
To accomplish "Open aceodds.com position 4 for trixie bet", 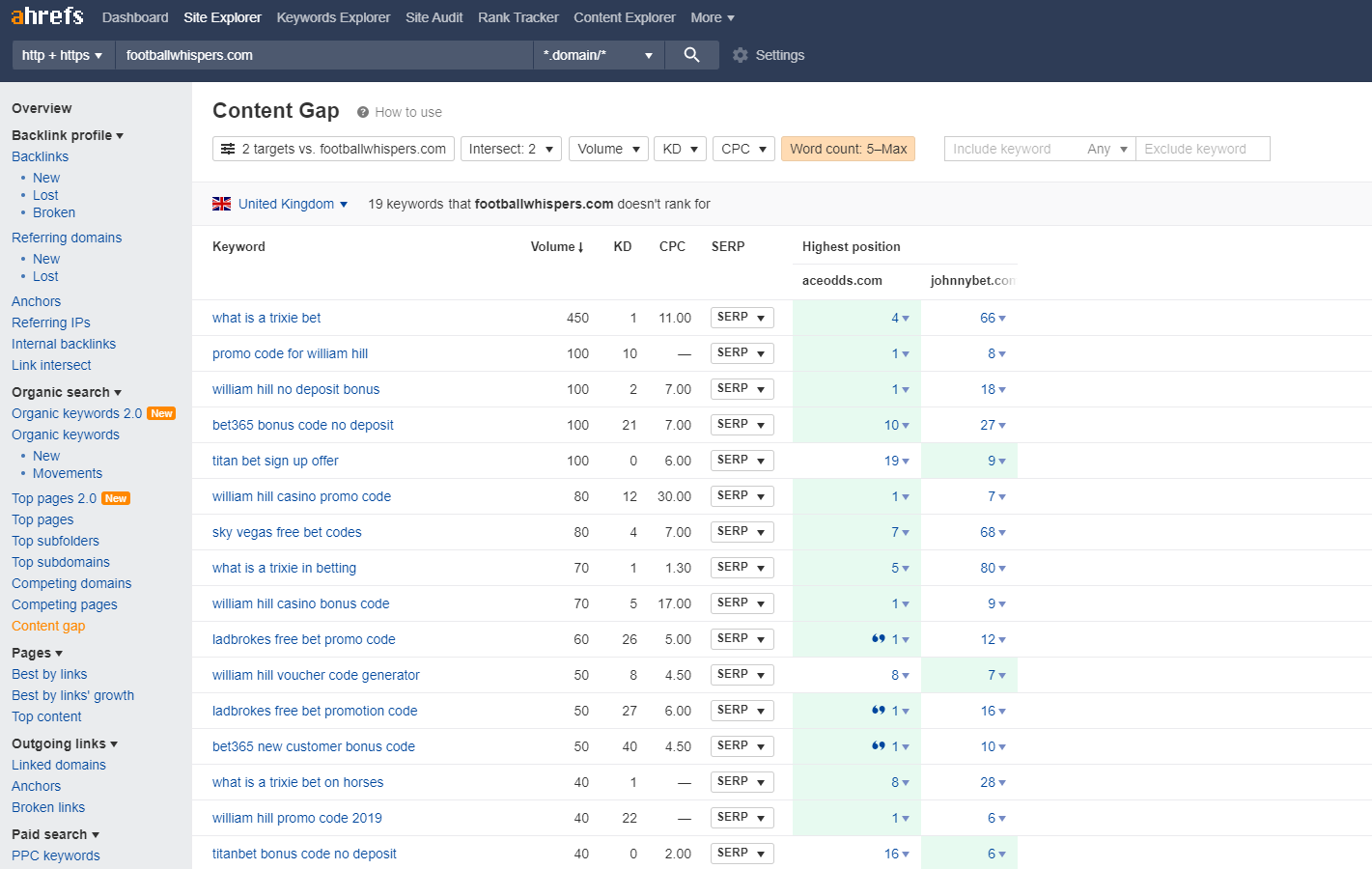I will pos(899,318).
